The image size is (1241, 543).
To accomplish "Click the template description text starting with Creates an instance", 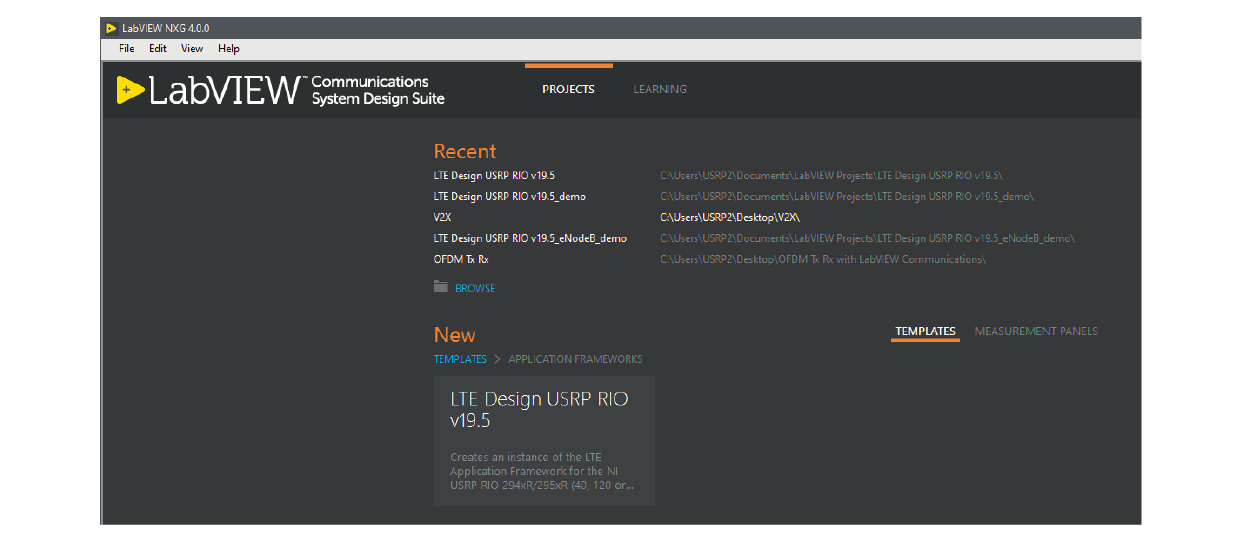I will 542,471.
